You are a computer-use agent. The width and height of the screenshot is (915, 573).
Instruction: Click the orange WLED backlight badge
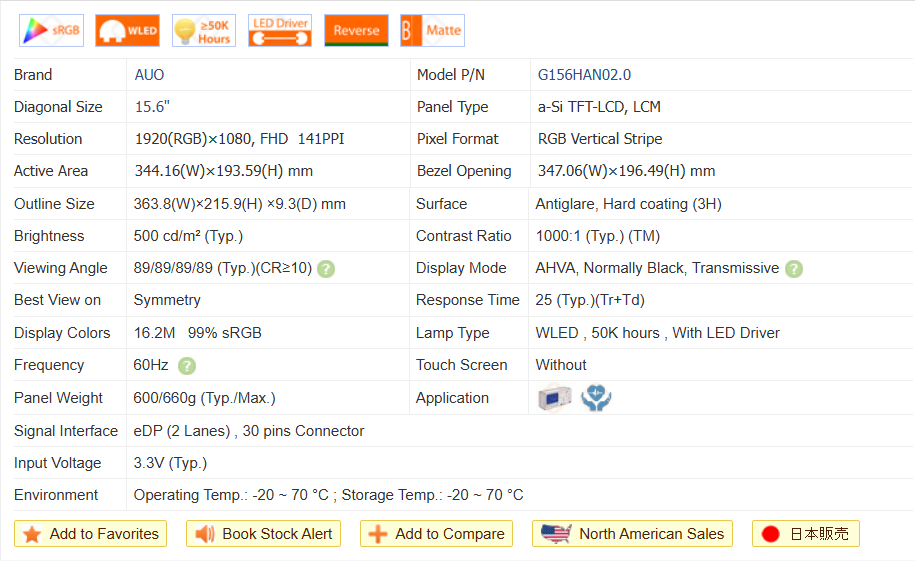point(127,31)
